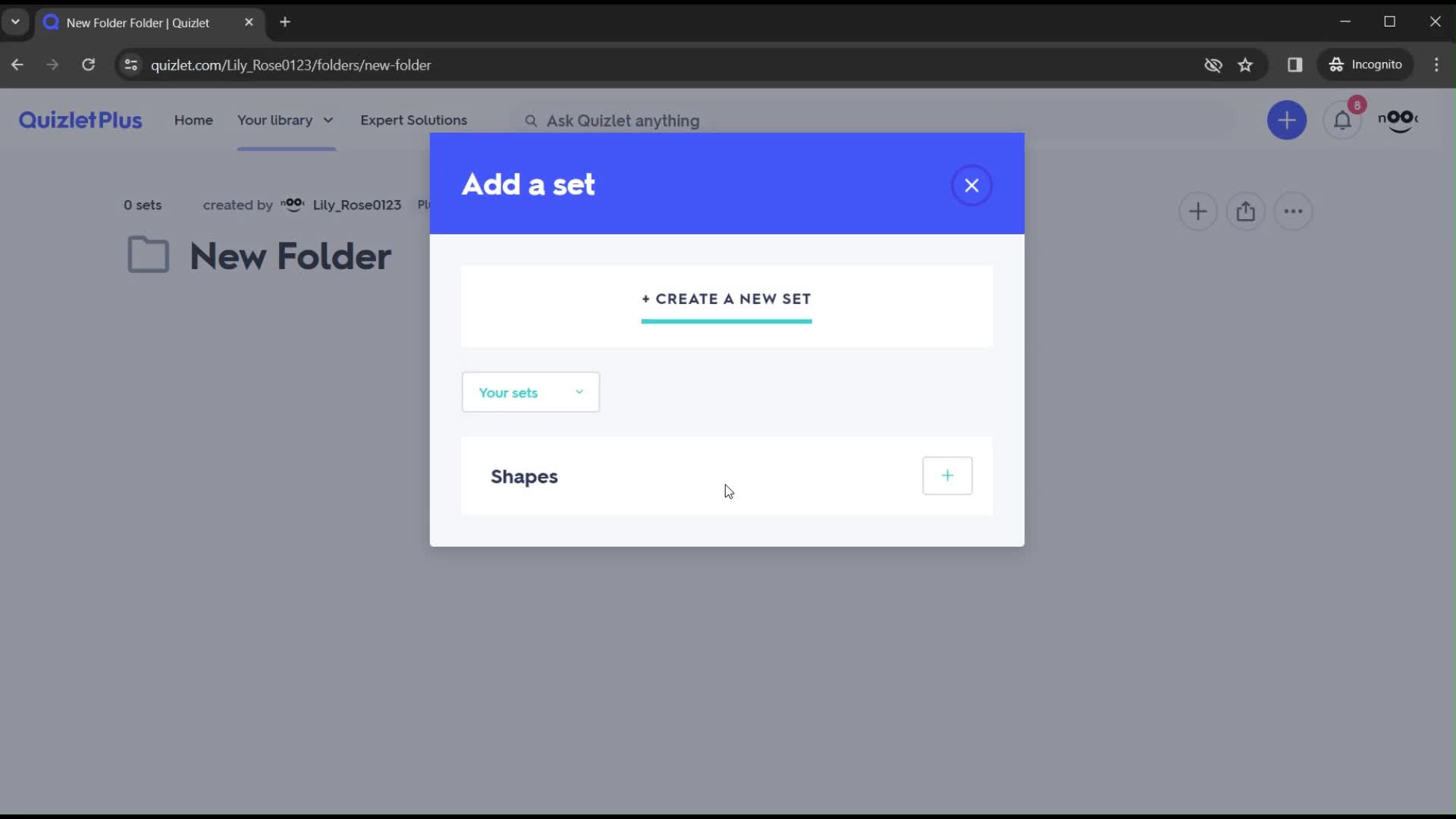Click the add to folder plus icon in toolbar
Image resolution: width=1456 pixels, height=819 pixels.
pyautogui.click(x=1198, y=211)
